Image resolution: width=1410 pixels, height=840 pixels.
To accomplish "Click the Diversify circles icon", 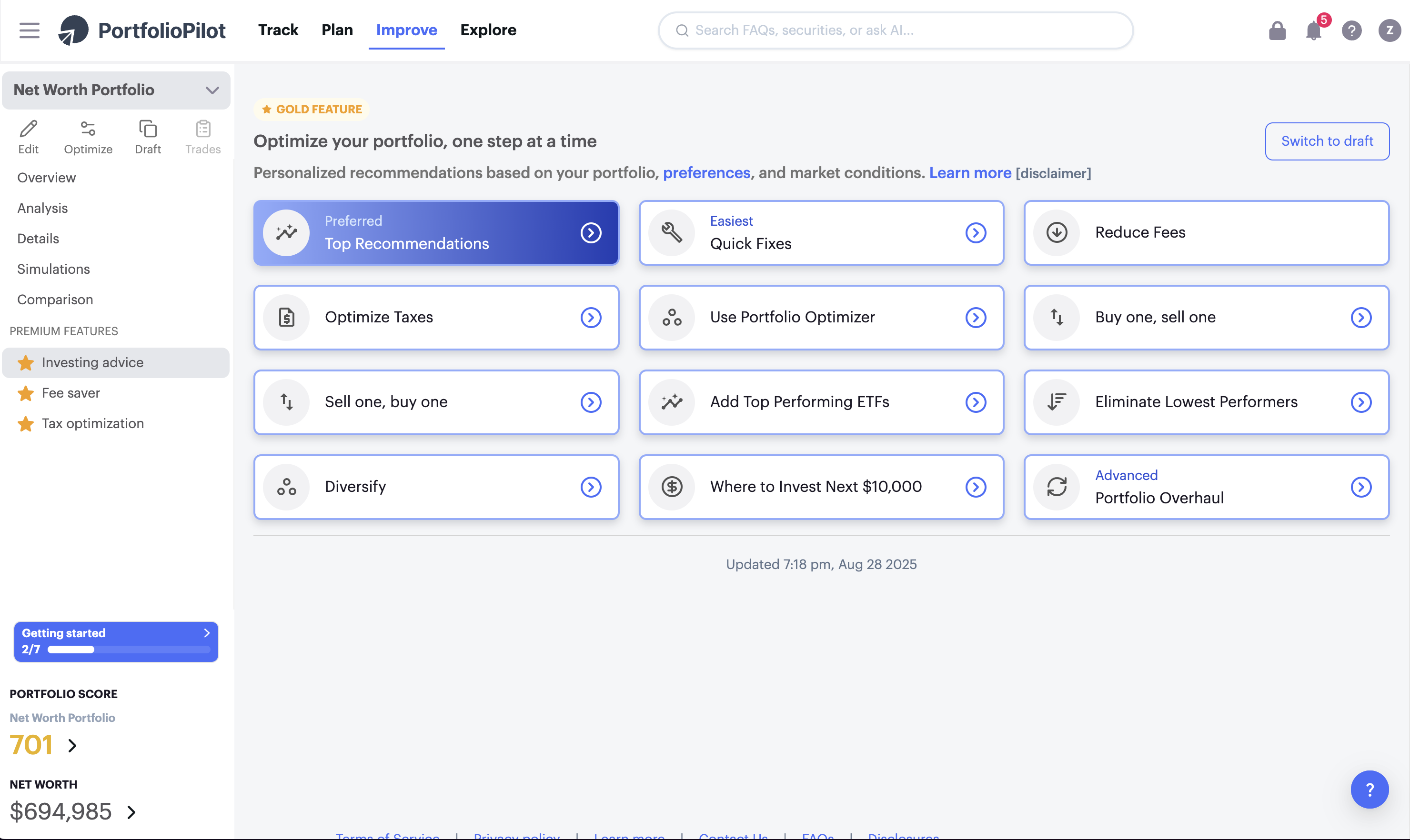I will pyautogui.click(x=287, y=487).
